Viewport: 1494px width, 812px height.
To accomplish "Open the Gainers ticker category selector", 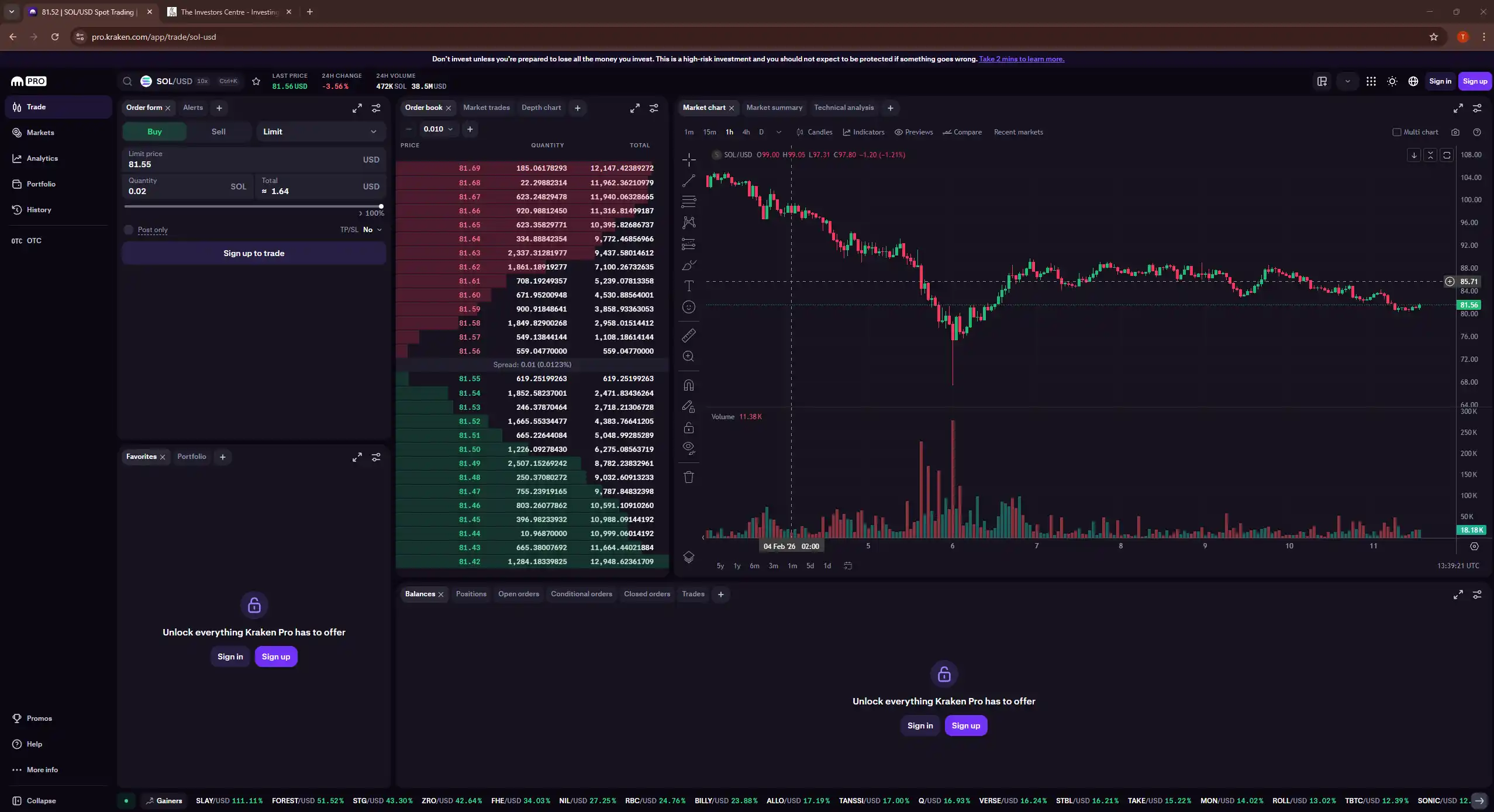I will (164, 801).
